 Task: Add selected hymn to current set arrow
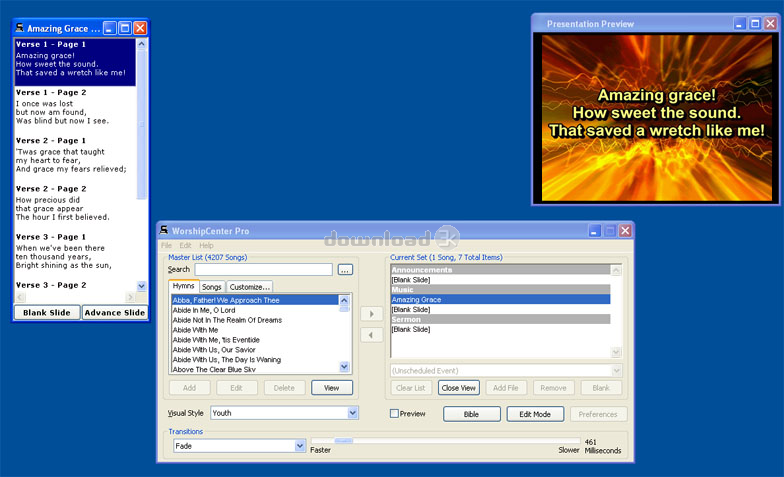tap(372, 314)
